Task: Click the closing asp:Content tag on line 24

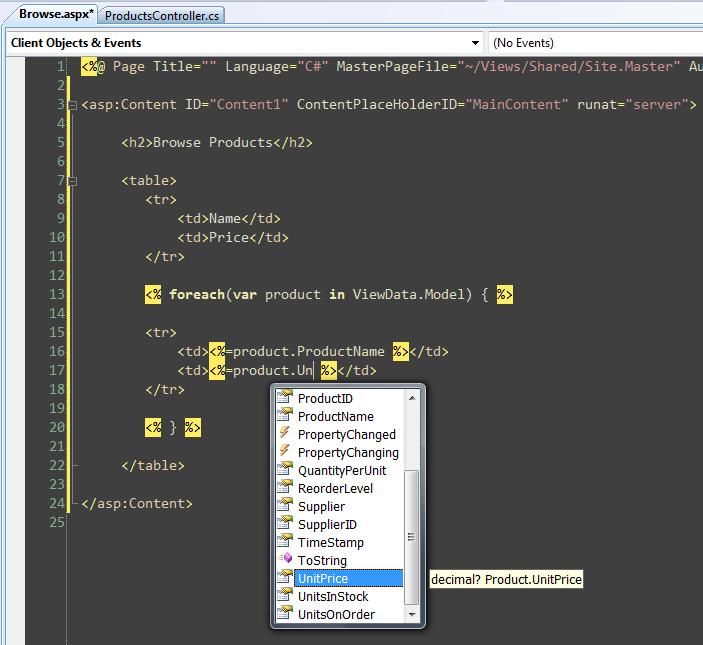Action: tap(137, 504)
